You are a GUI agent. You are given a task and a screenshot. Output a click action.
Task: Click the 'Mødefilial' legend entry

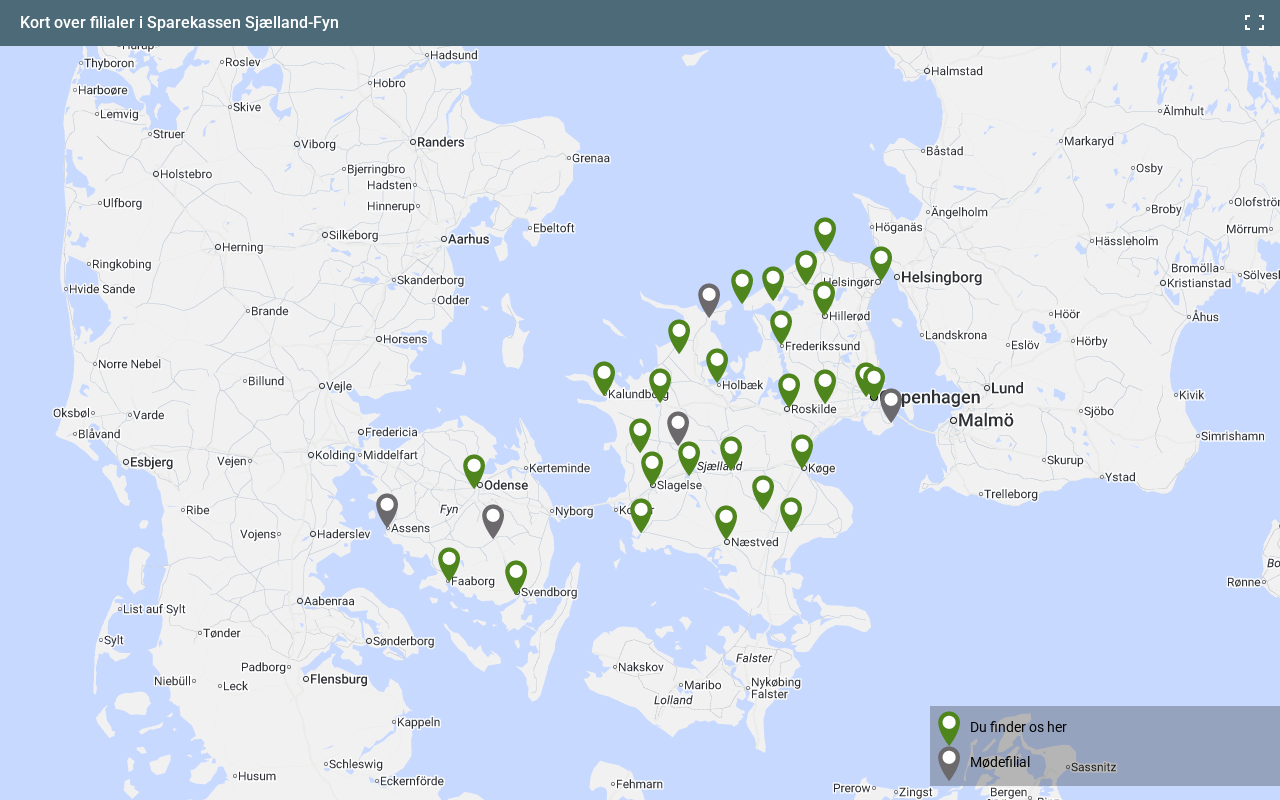(x=999, y=762)
